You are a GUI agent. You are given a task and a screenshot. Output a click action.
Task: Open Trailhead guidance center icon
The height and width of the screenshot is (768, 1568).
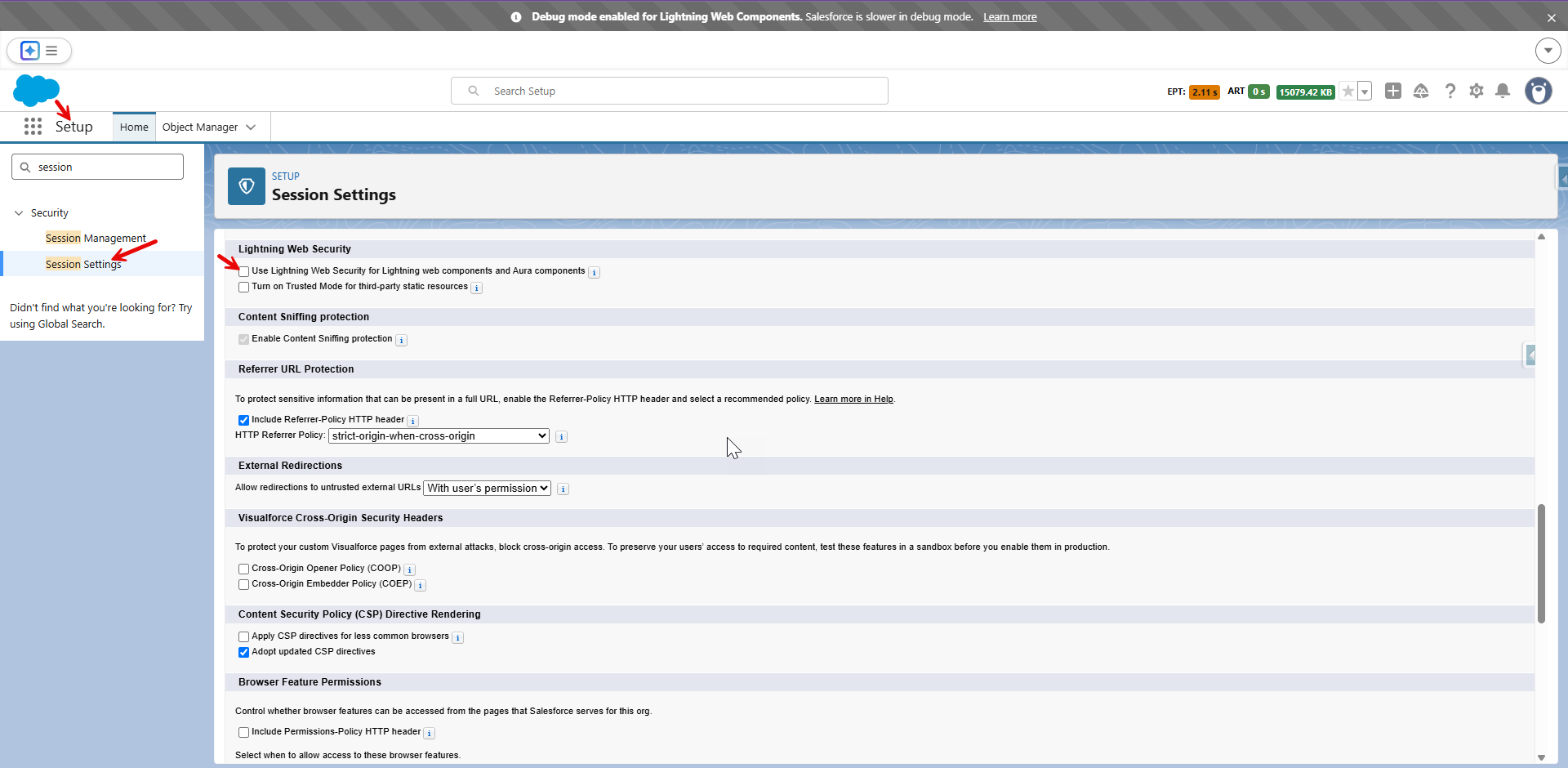point(1421,91)
